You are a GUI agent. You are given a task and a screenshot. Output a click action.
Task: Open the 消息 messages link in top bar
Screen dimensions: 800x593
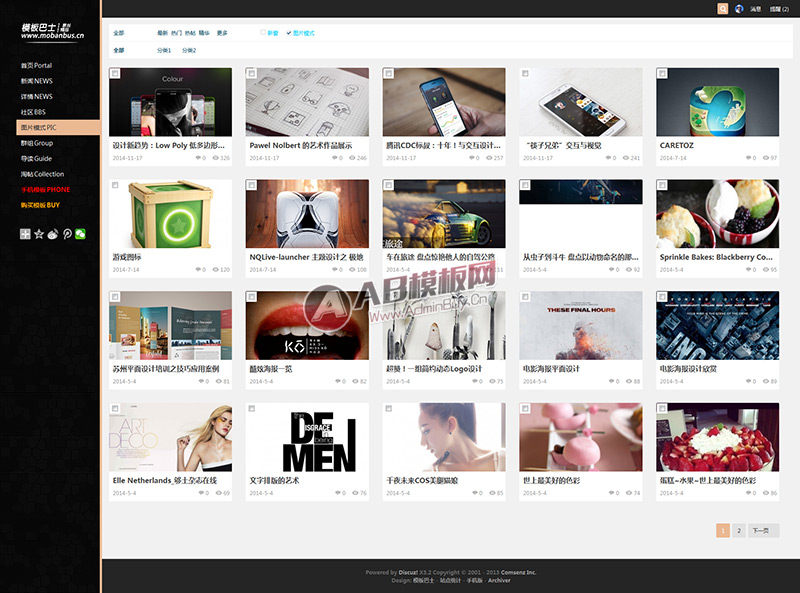pyautogui.click(x=756, y=9)
